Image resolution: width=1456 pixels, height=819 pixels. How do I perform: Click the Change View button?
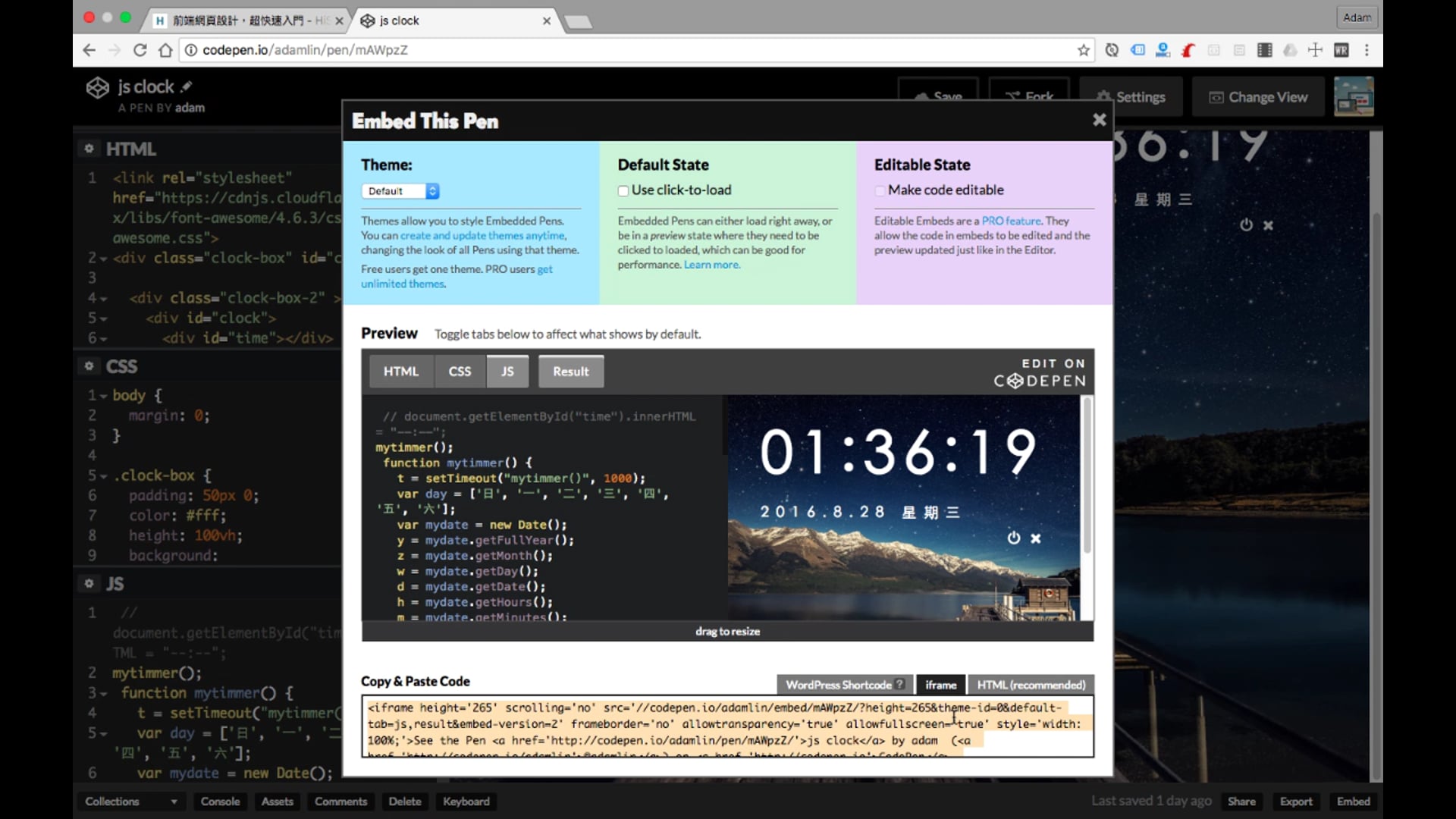click(x=1258, y=97)
